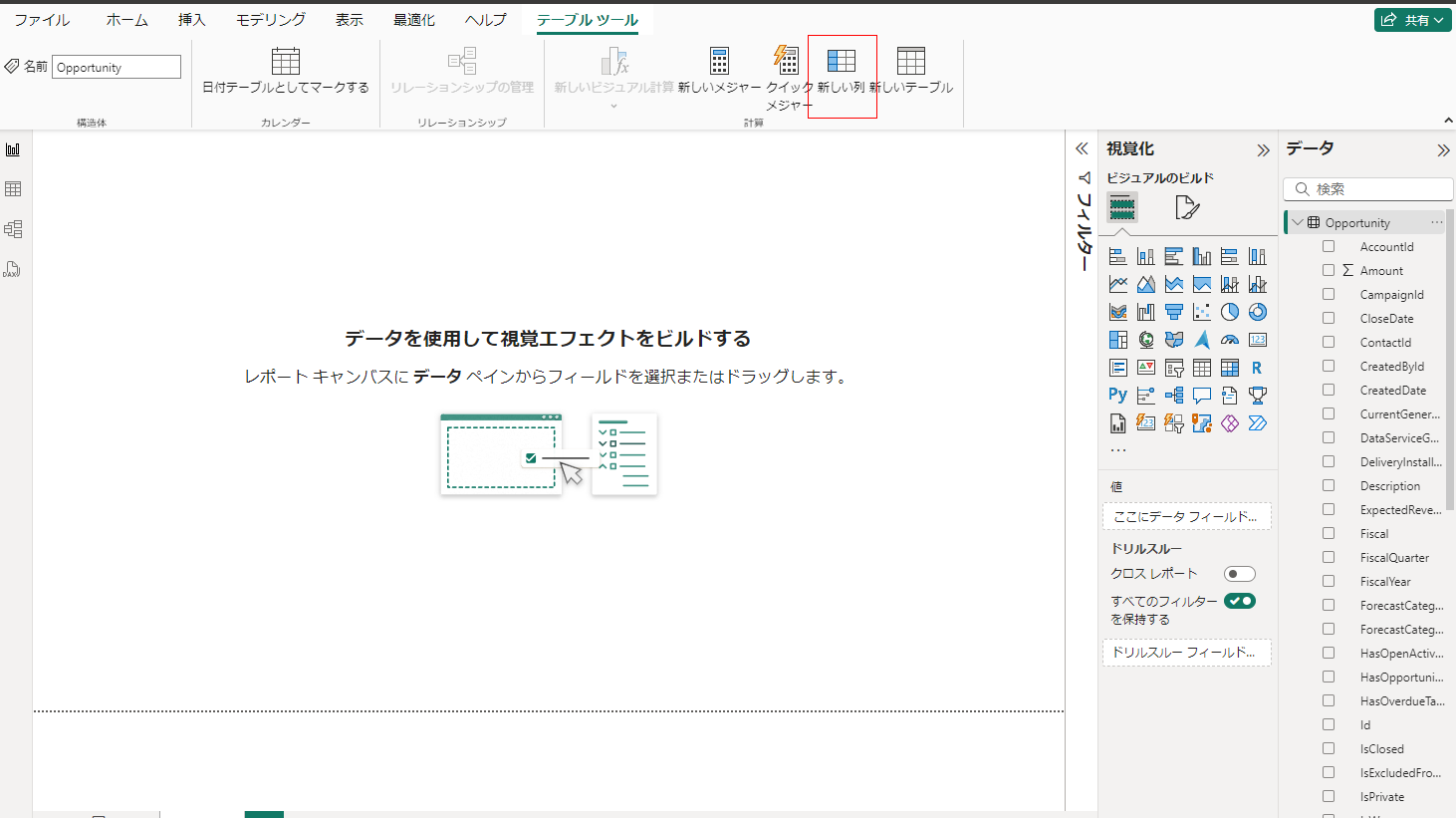The height and width of the screenshot is (818, 1456).
Task: Tick the CloseDate field checkbox
Action: [1329, 318]
